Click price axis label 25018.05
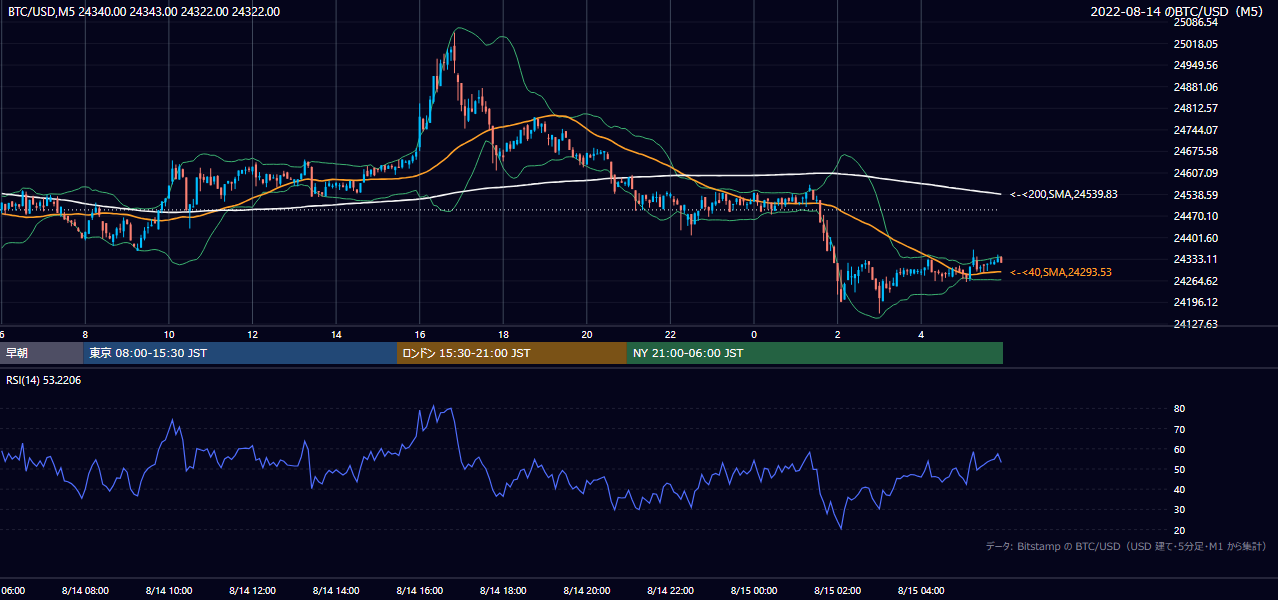The width and height of the screenshot is (1278, 600). [1196, 44]
